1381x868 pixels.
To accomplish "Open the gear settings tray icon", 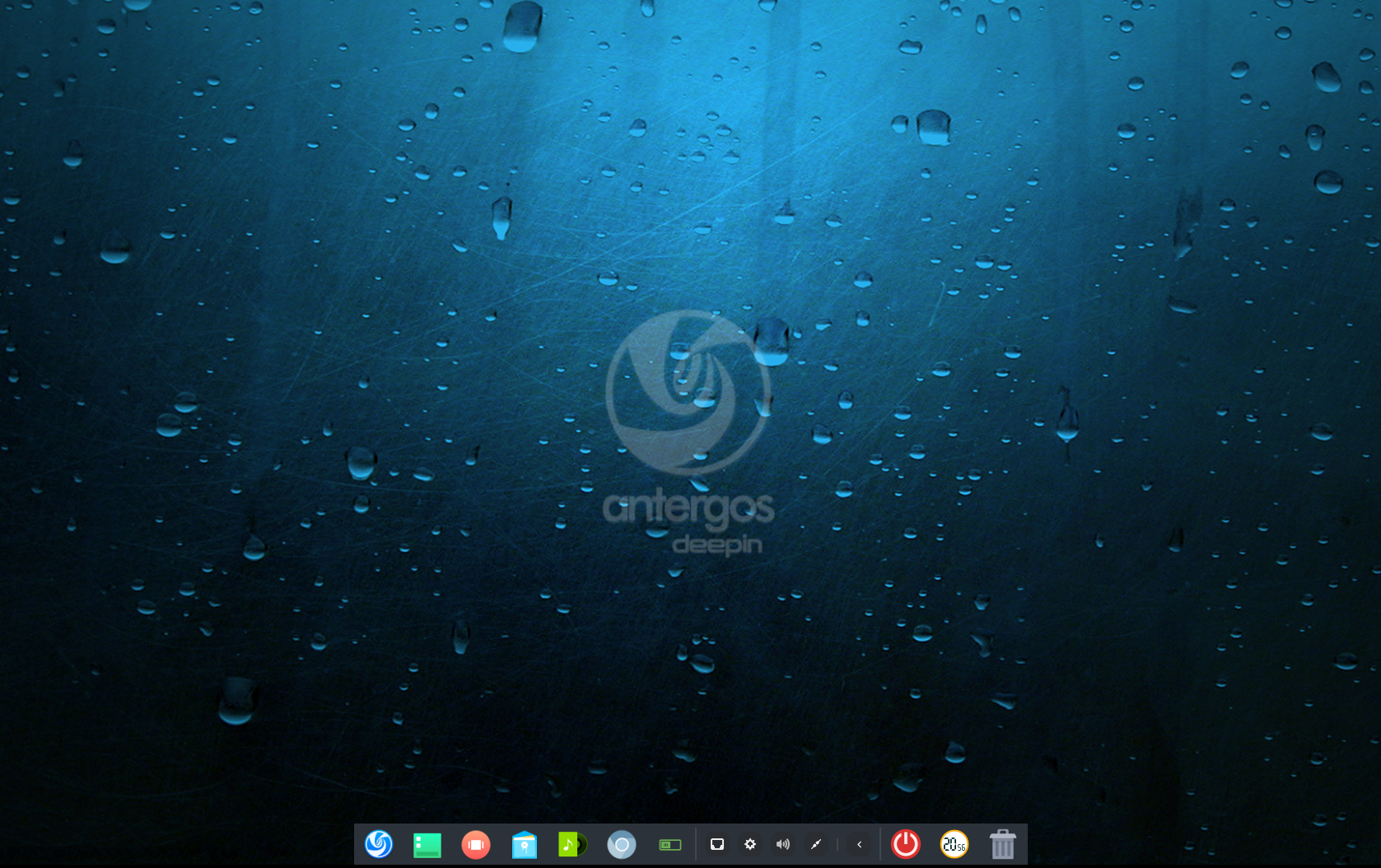I will [750, 844].
